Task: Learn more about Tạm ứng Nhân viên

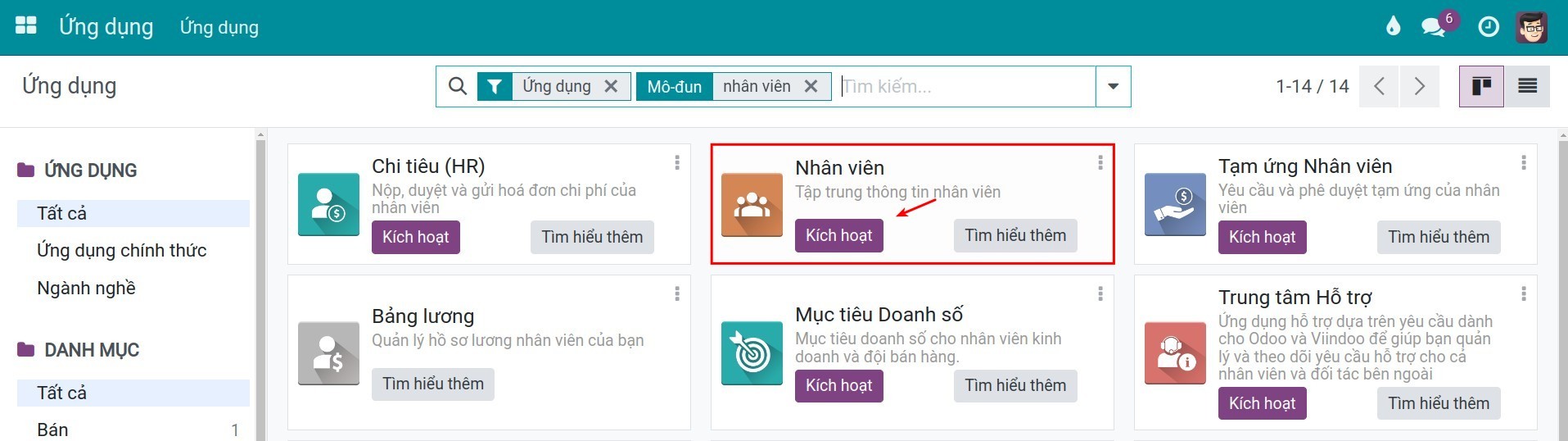Action: pyautogui.click(x=1439, y=237)
